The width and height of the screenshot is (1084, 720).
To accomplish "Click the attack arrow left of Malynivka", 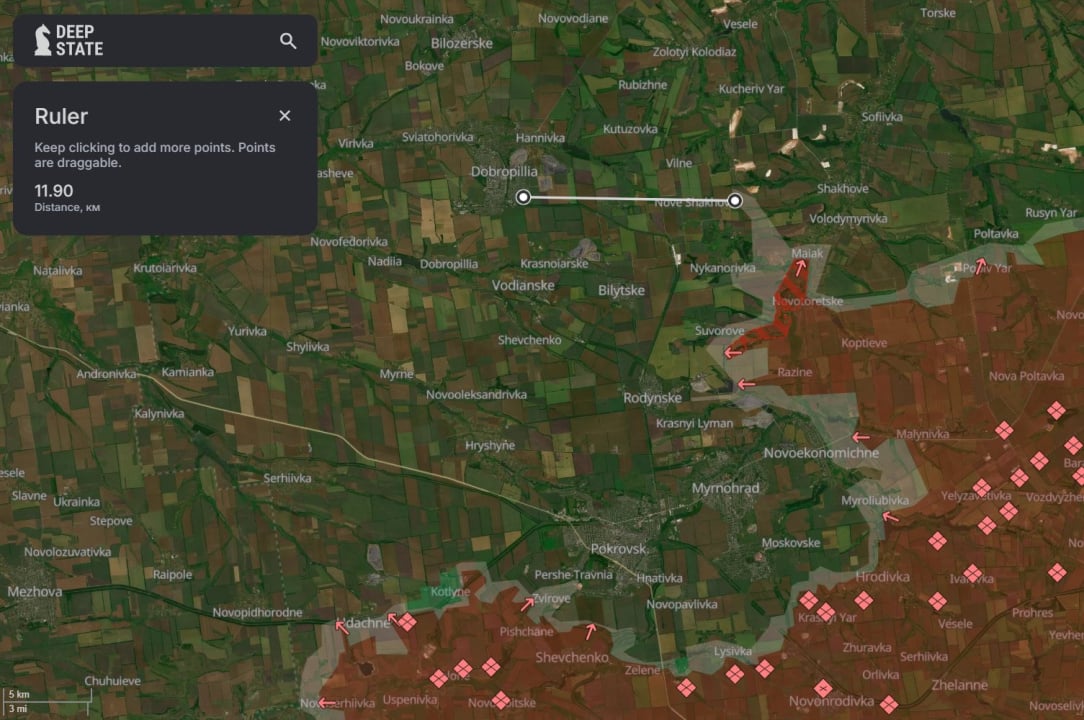I will coord(861,436).
